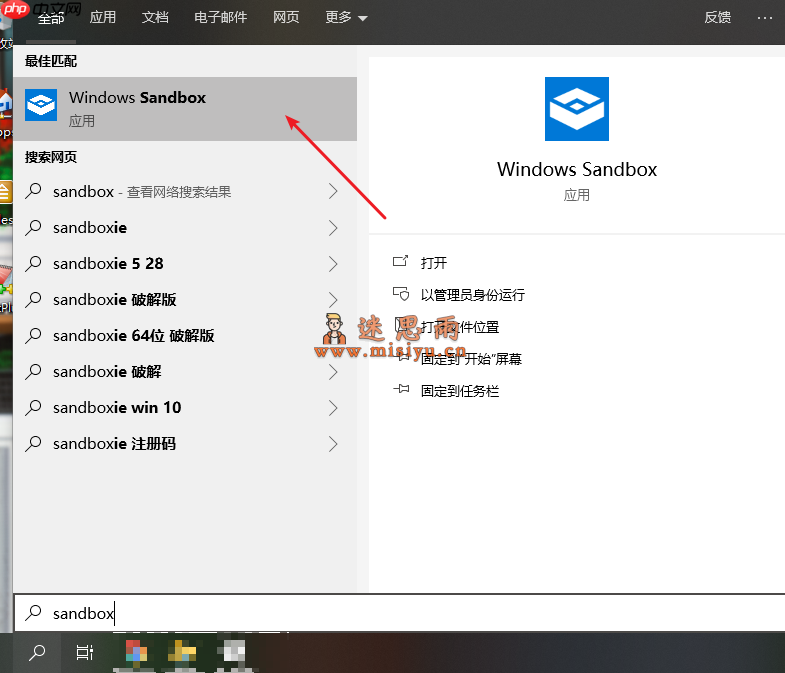Screen dimensions: 785x673
Task: Click the first pixelated taskbar app icon
Action: (136, 652)
